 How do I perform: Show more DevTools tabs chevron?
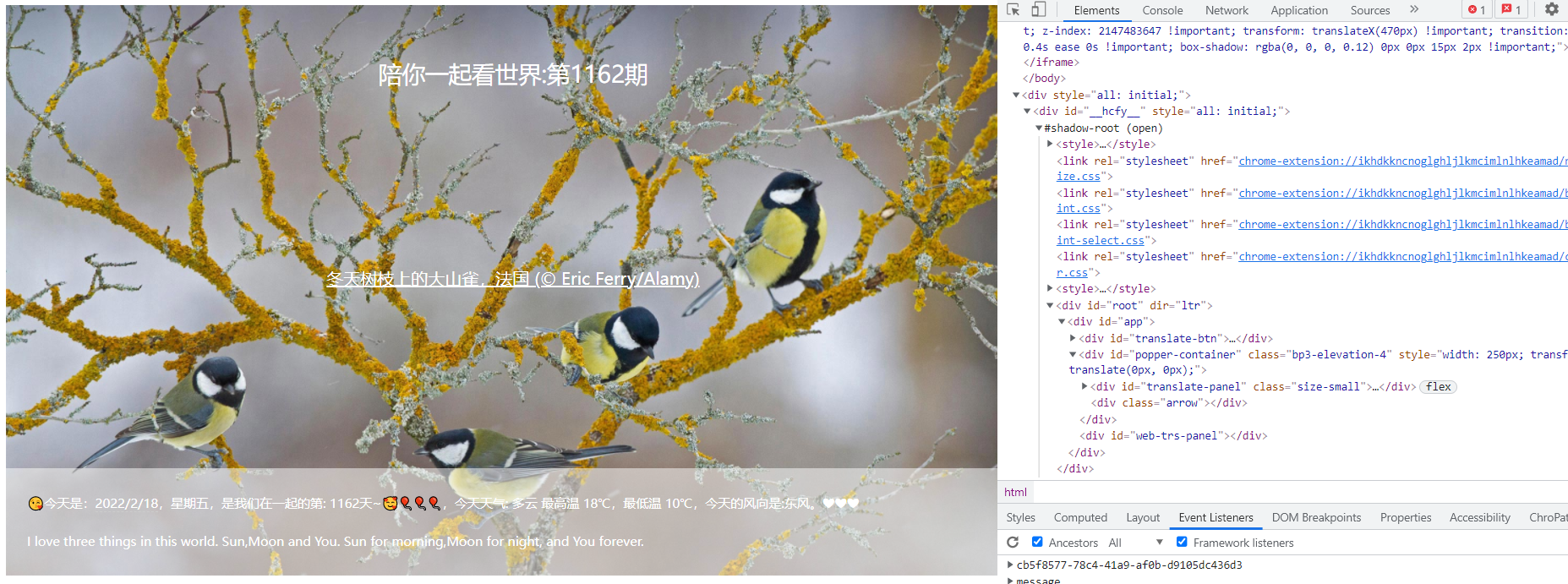(1414, 9)
